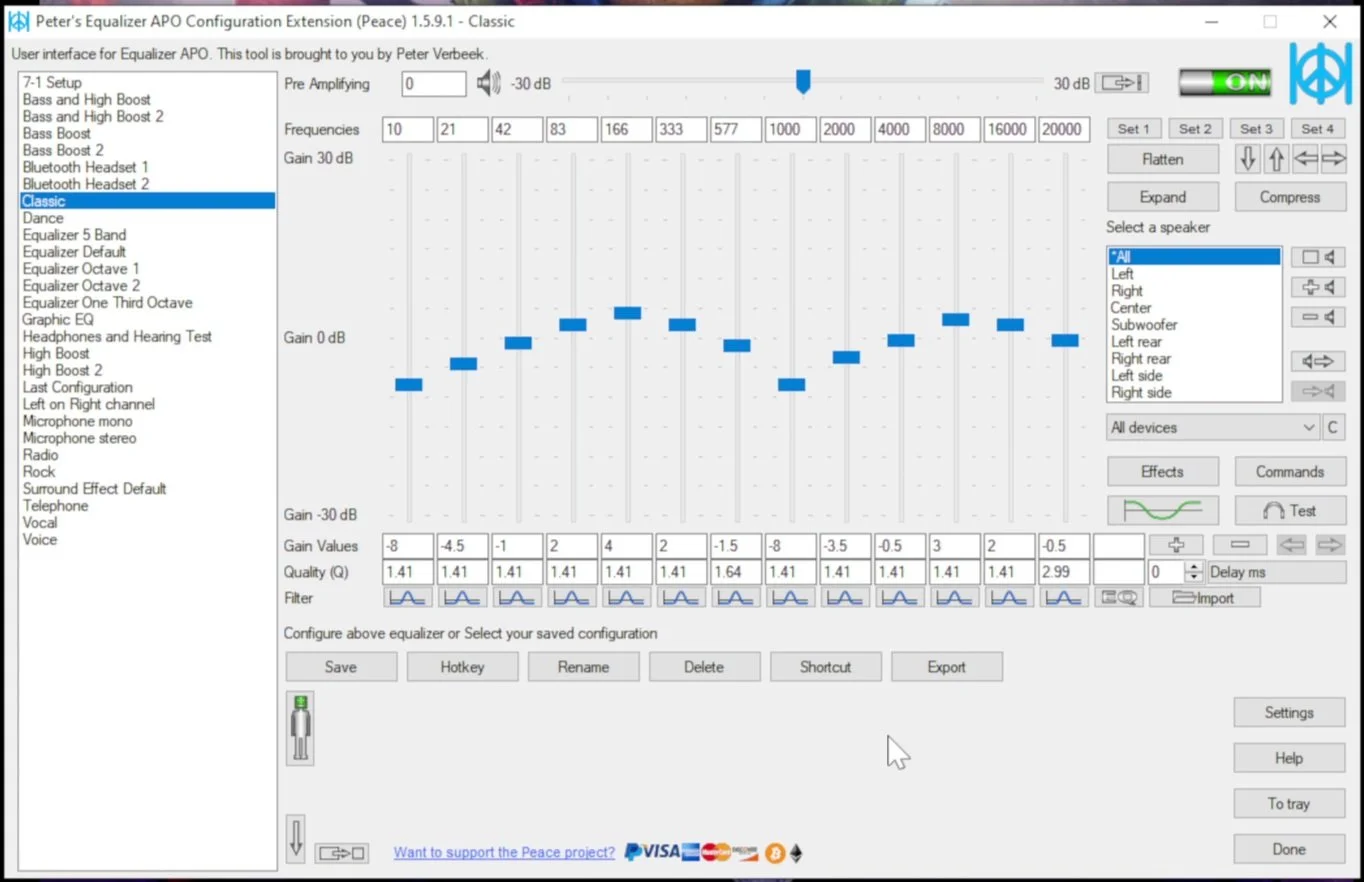1364x882 pixels.
Task: Click the square speaker icon button
Action: [1318, 257]
